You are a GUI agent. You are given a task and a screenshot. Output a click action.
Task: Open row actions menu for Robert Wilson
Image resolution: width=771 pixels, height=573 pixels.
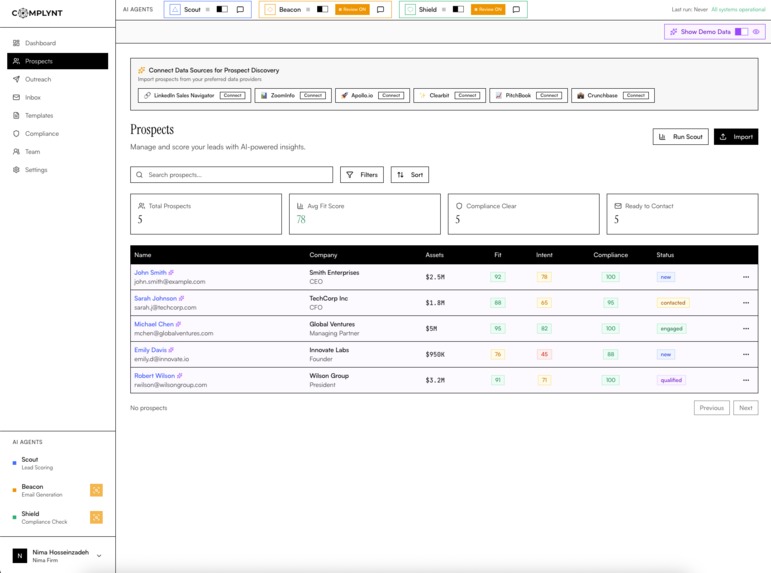coord(746,380)
